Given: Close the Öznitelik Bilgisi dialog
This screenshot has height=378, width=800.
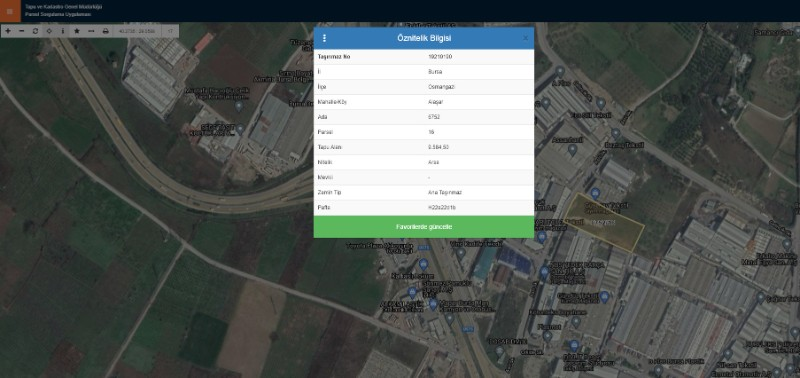Looking at the screenshot, I should pos(526,38).
